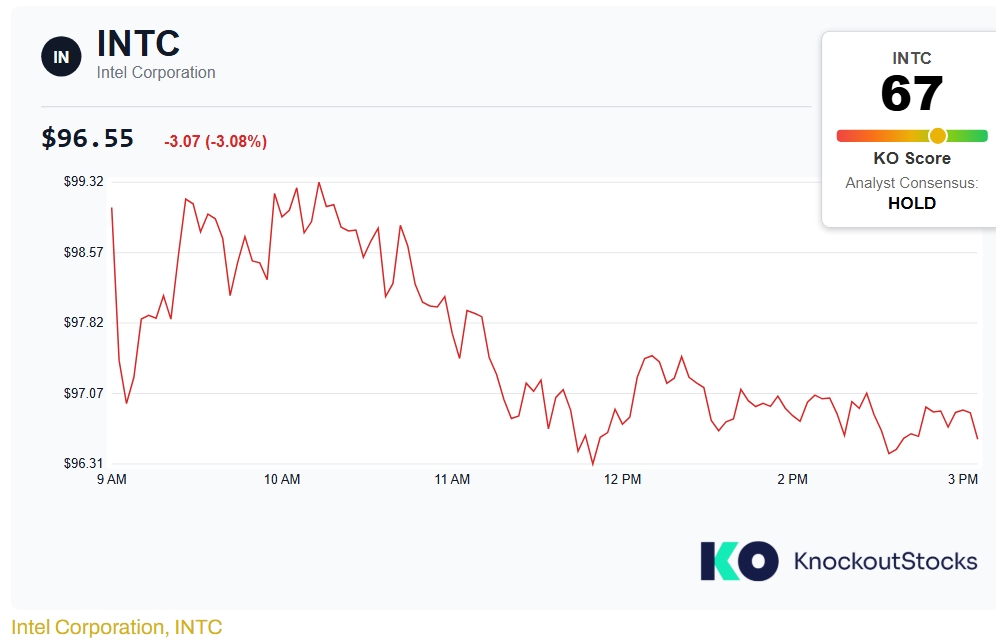Click the -3.07 (-3.08%) change value
This screenshot has height=643, width=996.
click(x=215, y=141)
